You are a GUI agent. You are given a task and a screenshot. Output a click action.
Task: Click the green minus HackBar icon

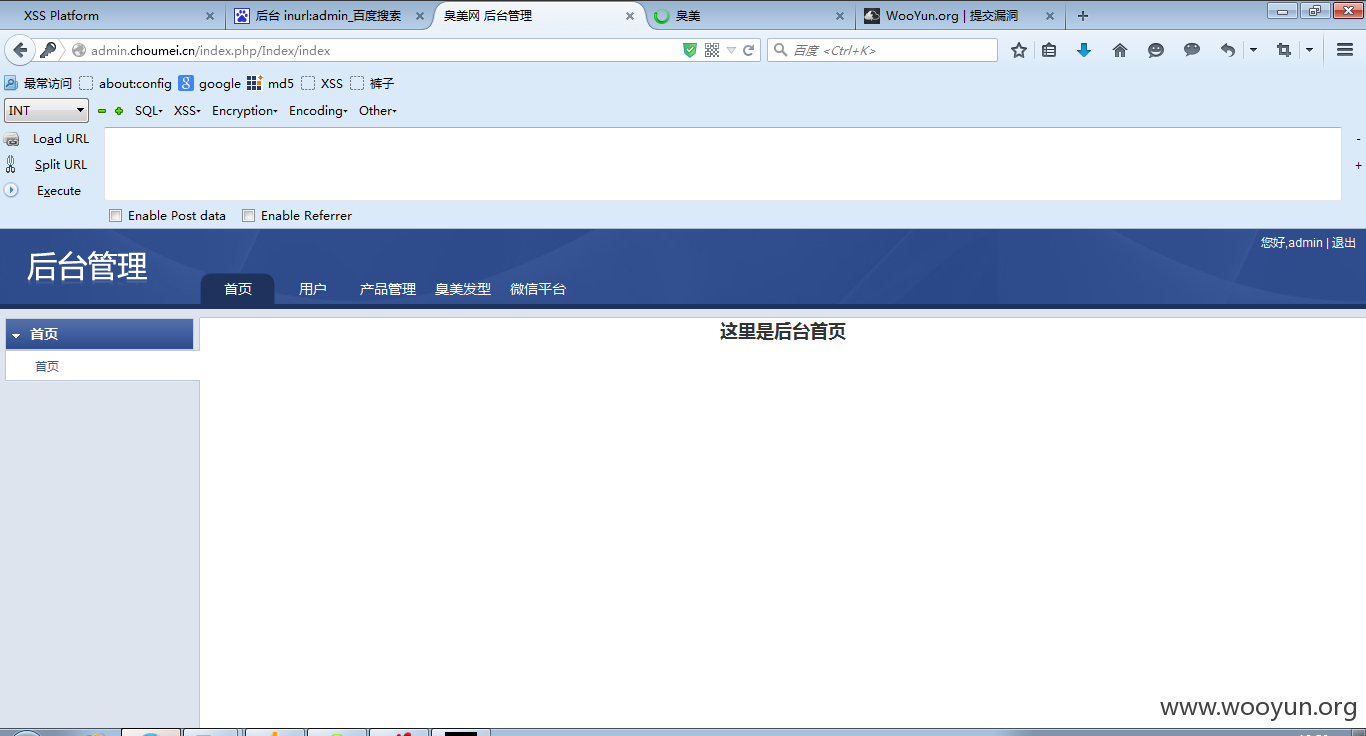click(101, 111)
